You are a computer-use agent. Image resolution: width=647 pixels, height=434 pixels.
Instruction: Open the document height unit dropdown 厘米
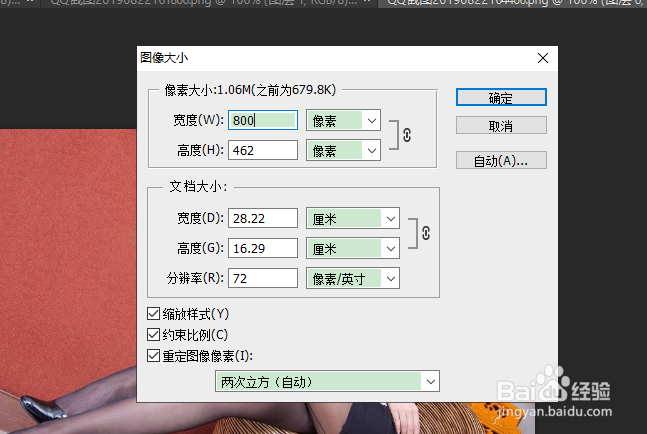353,248
